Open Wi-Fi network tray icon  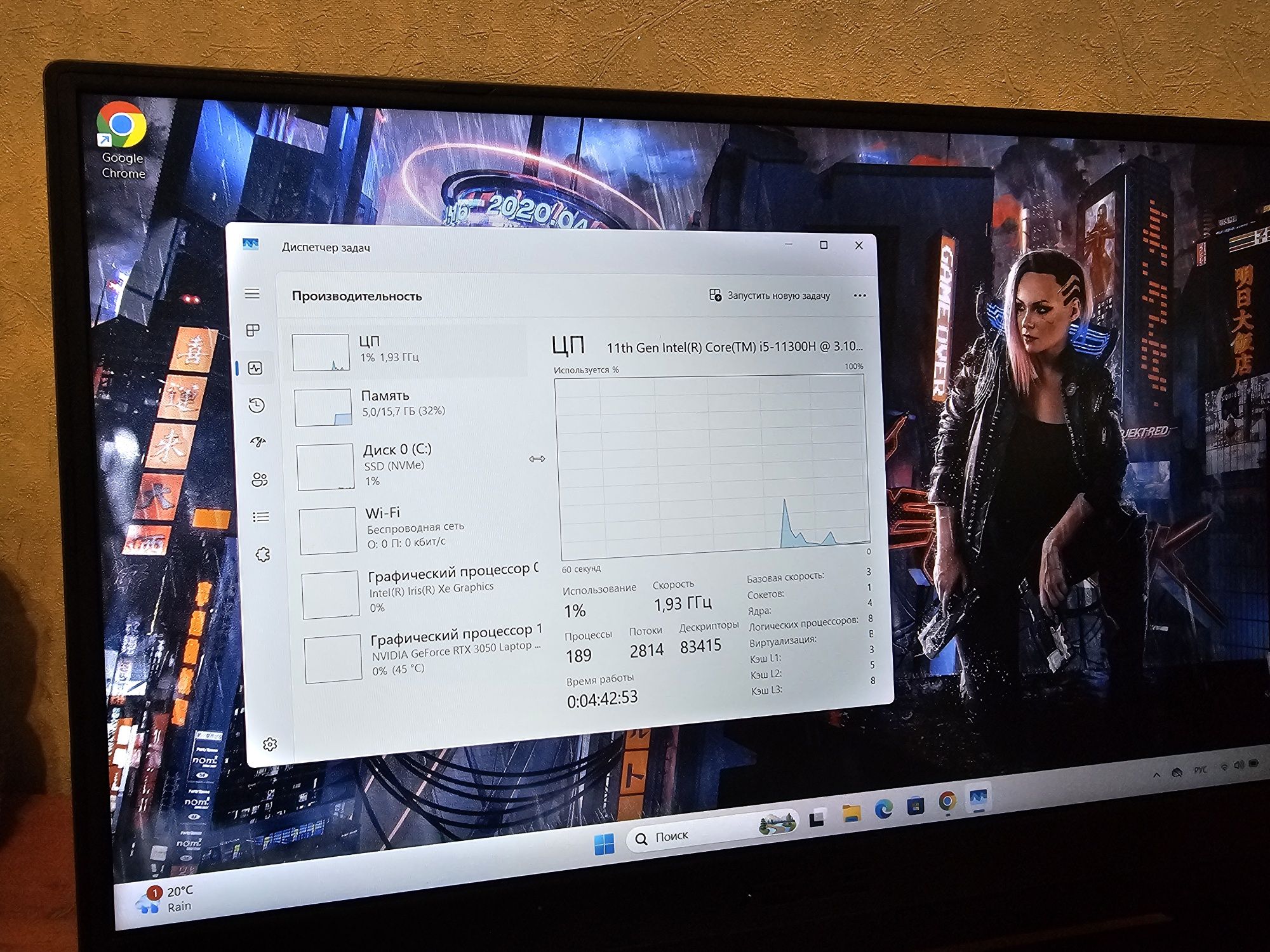tap(1224, 767)
